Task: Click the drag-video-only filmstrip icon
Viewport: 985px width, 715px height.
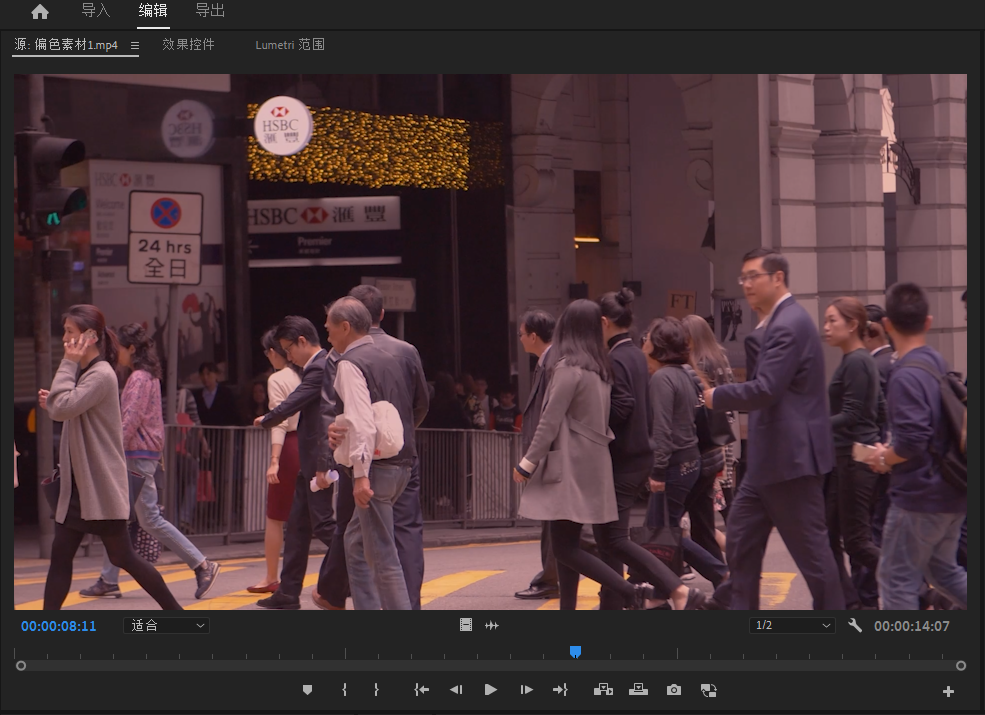Action: point(466,625)
